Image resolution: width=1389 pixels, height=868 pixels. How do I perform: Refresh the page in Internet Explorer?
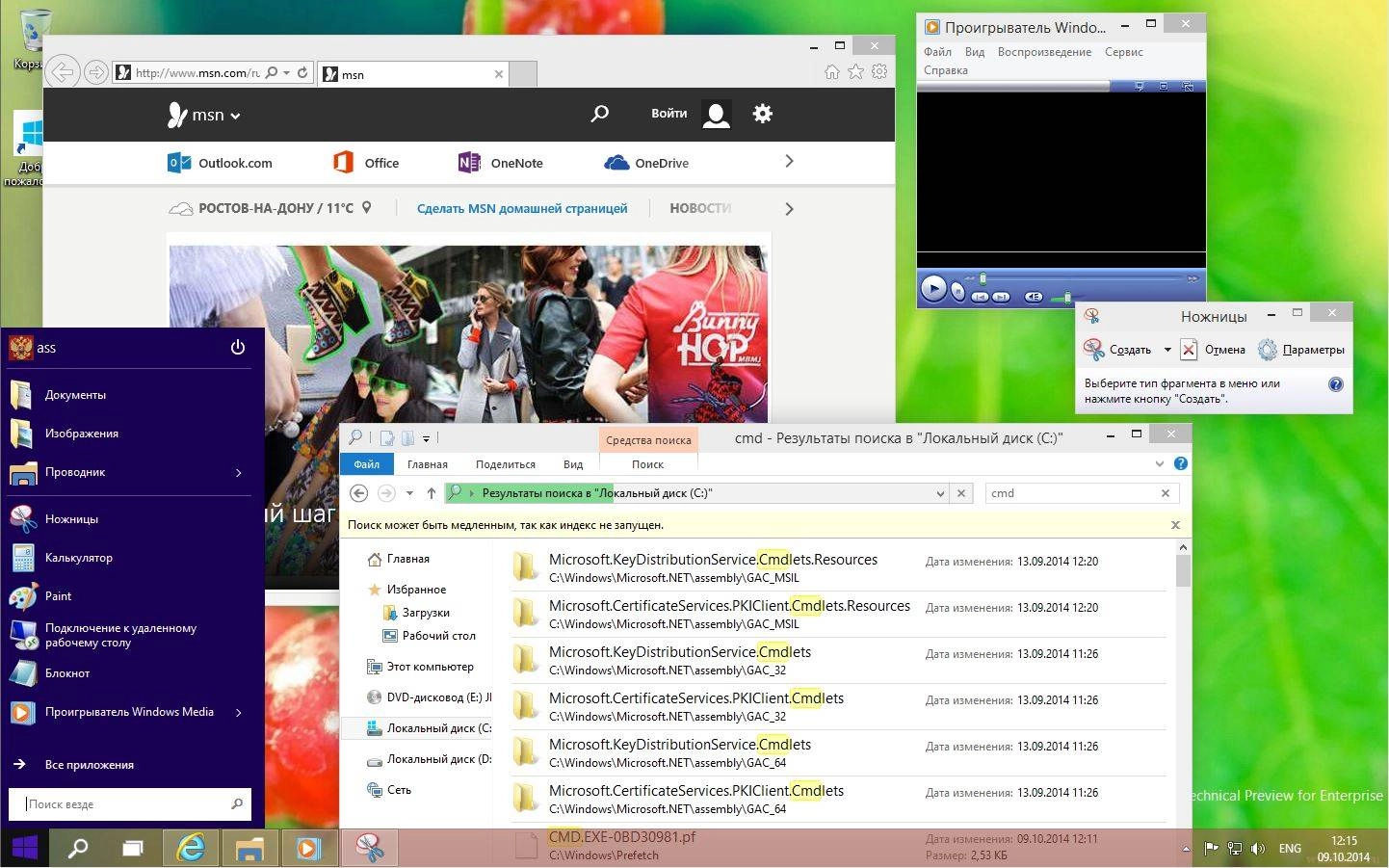(302, 72)
